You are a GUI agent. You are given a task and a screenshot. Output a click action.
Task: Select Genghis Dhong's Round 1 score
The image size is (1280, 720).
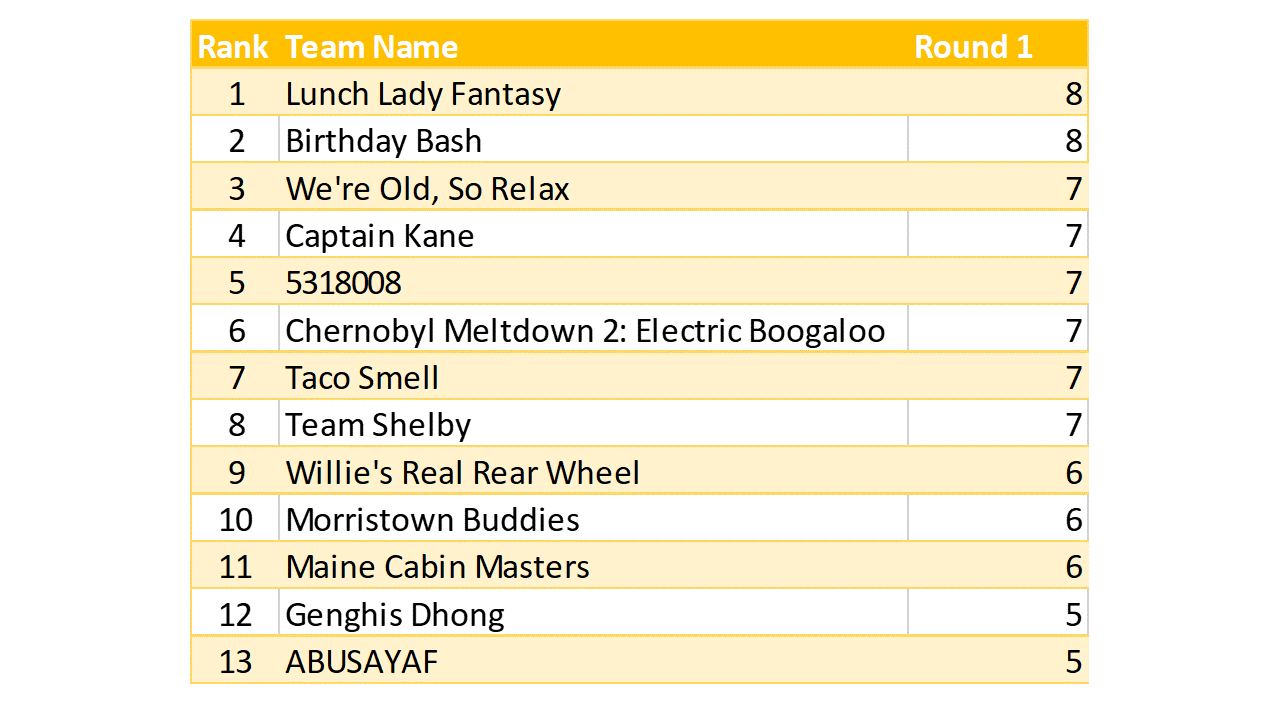(1073, 614)
